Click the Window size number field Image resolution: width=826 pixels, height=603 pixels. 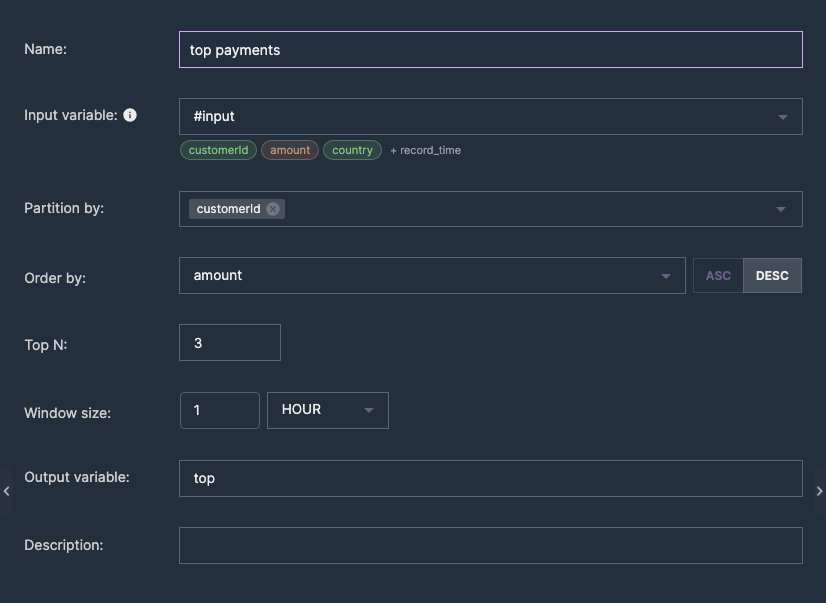220,410
